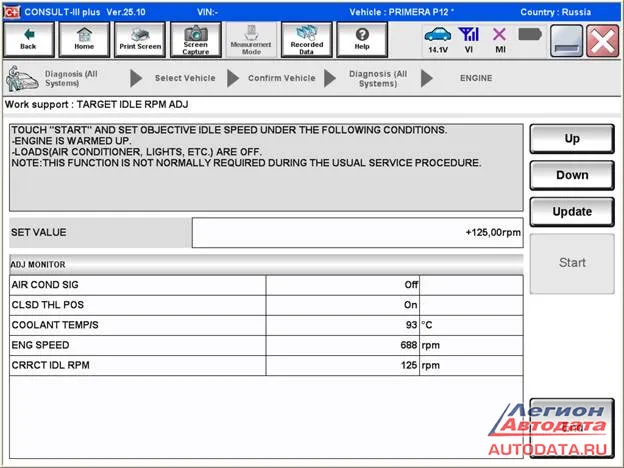Close the application with red X
This screenshot has width=624, height=468.
(x=603, y=41)
